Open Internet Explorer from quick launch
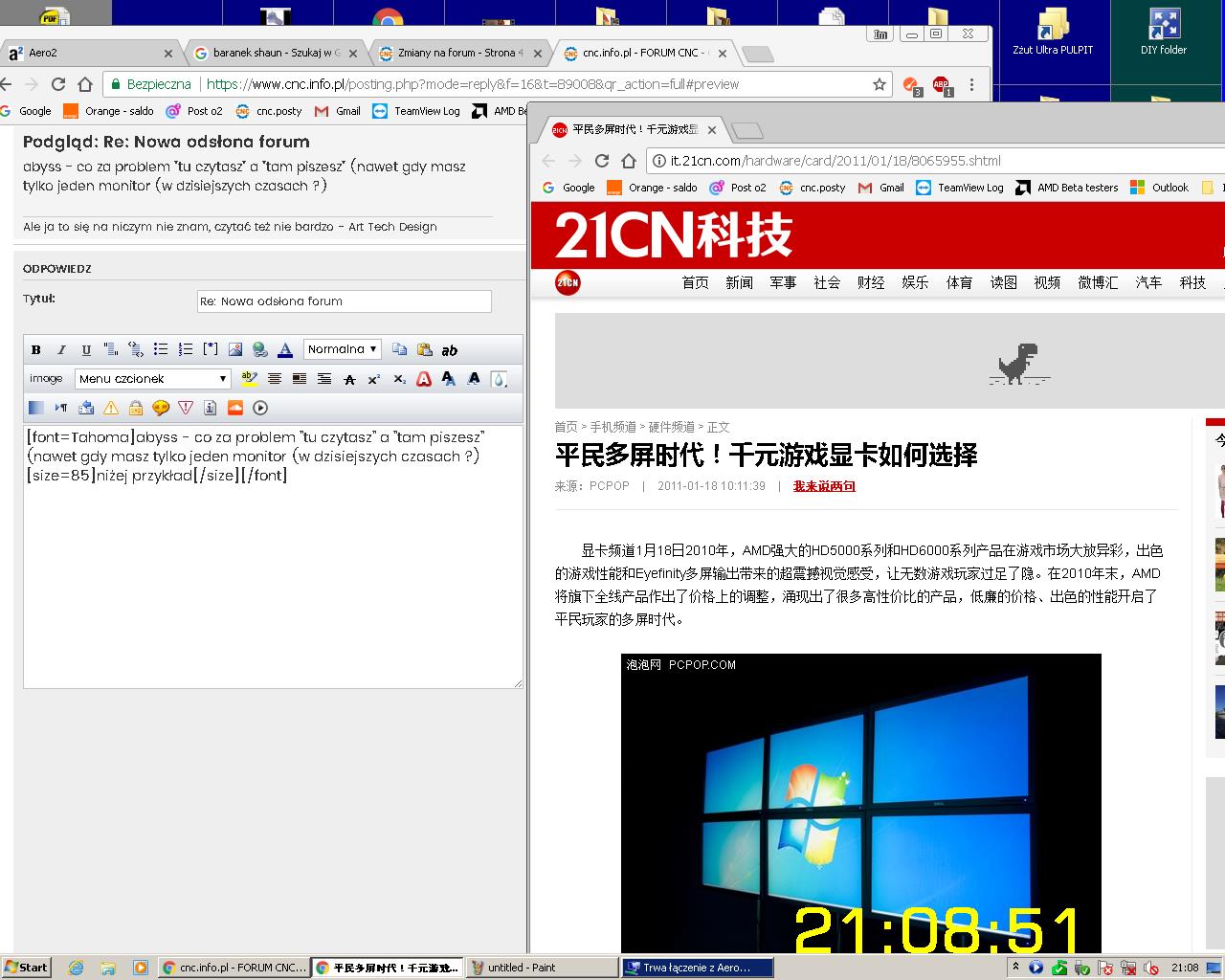This screenshot has height=980, width=1225. pos(76,968)
